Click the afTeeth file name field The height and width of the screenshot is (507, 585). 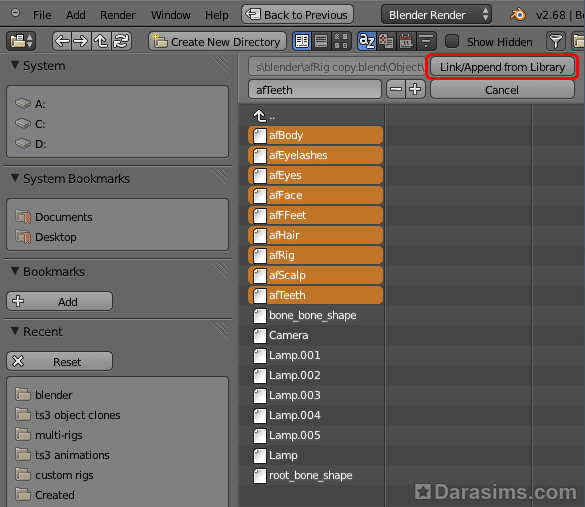(x=315, y=90)
